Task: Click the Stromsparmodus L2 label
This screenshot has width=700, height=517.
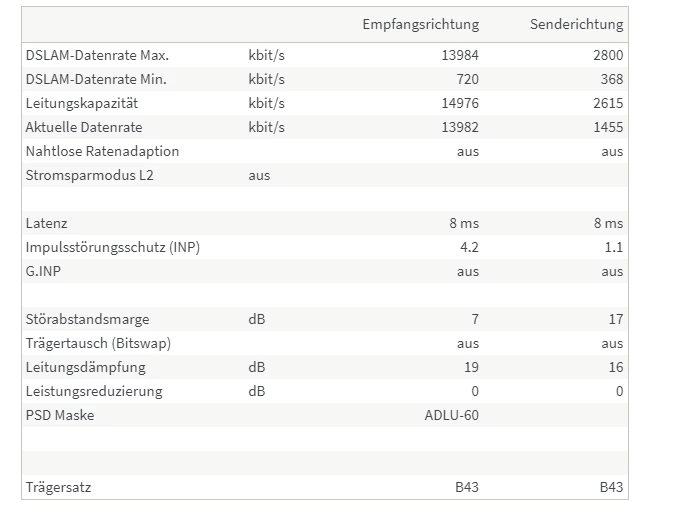Action: [x=89, y=175]
